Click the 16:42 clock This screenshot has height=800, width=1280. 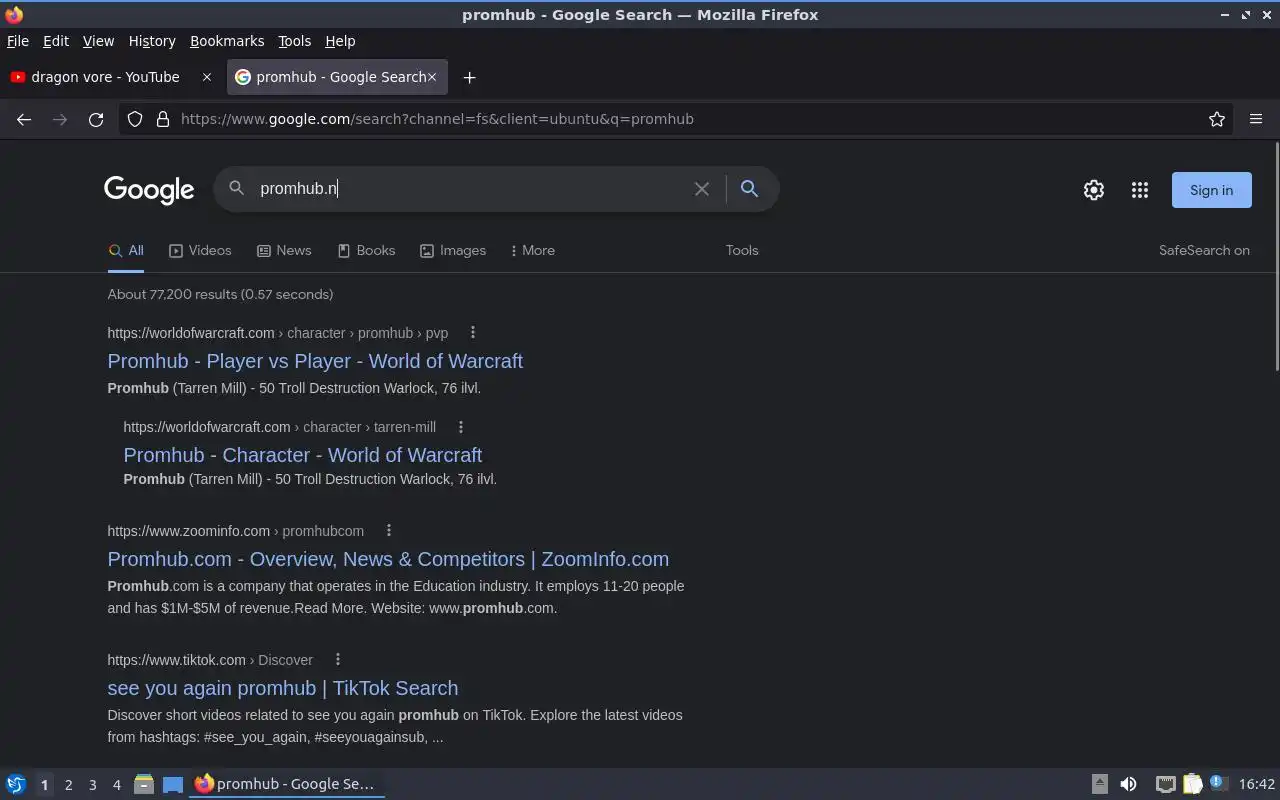1257,784
